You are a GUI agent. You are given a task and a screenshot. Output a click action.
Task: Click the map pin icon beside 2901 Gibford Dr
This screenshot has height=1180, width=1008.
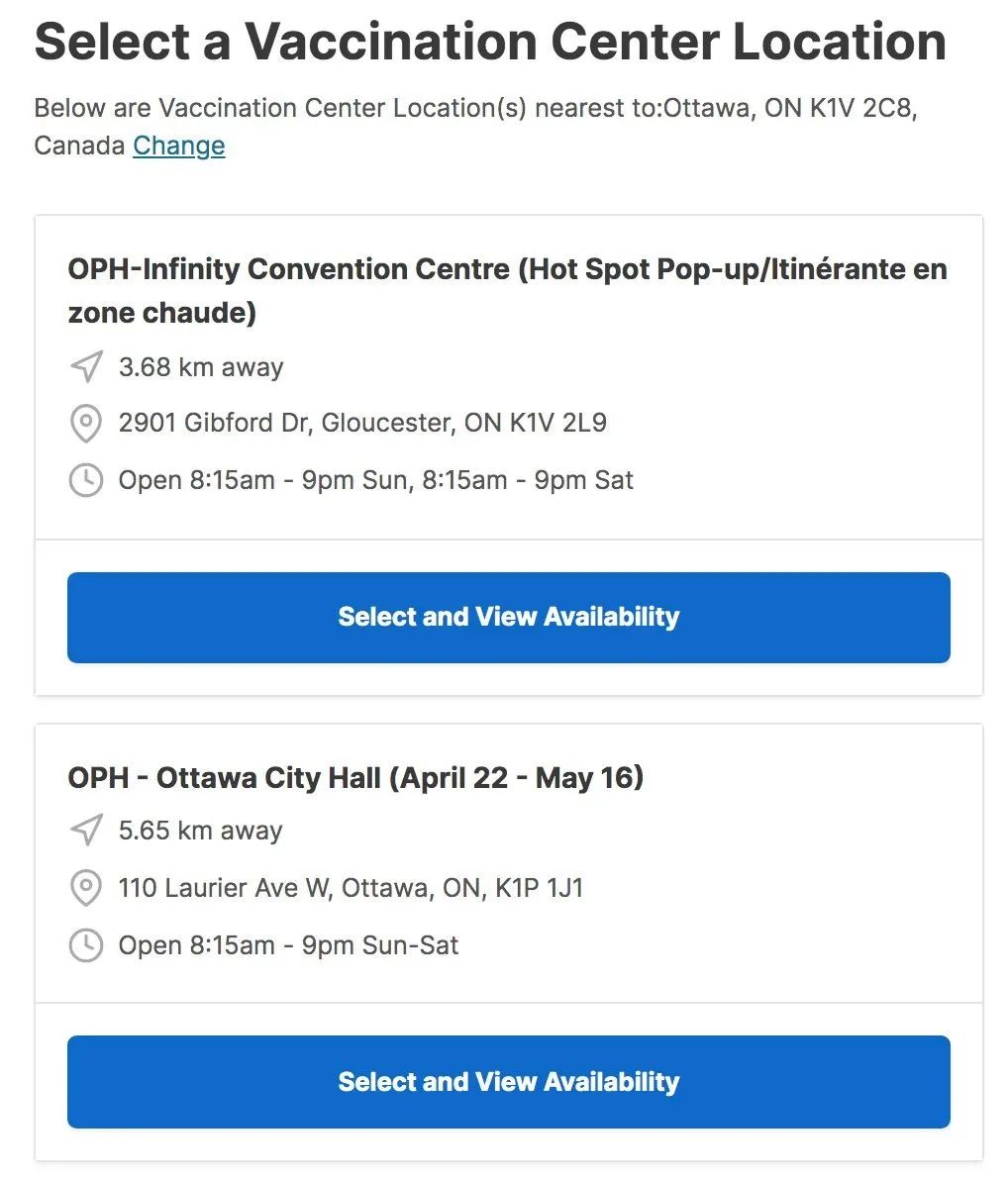point(86,423)
